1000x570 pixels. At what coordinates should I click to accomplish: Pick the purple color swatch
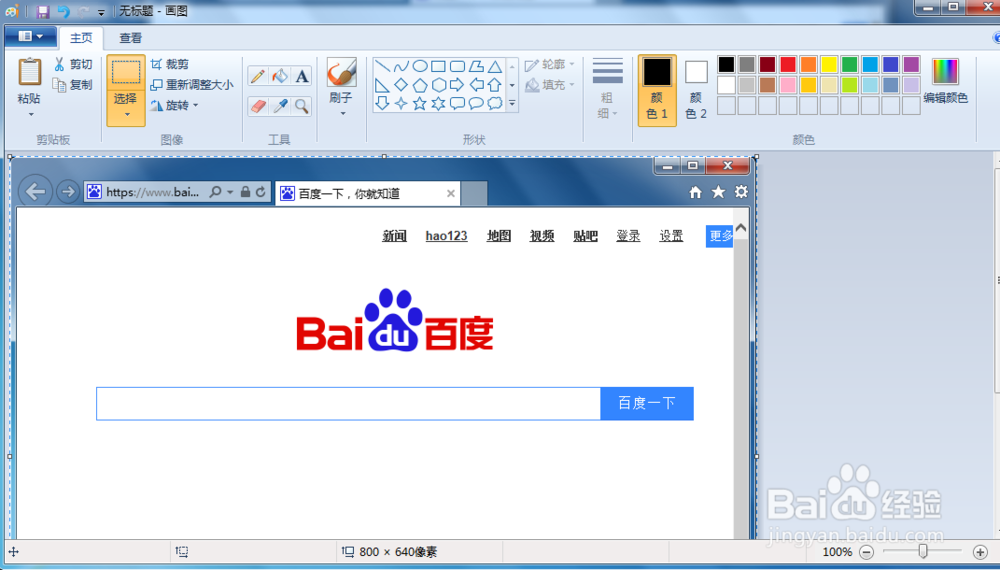click(911, 64)
